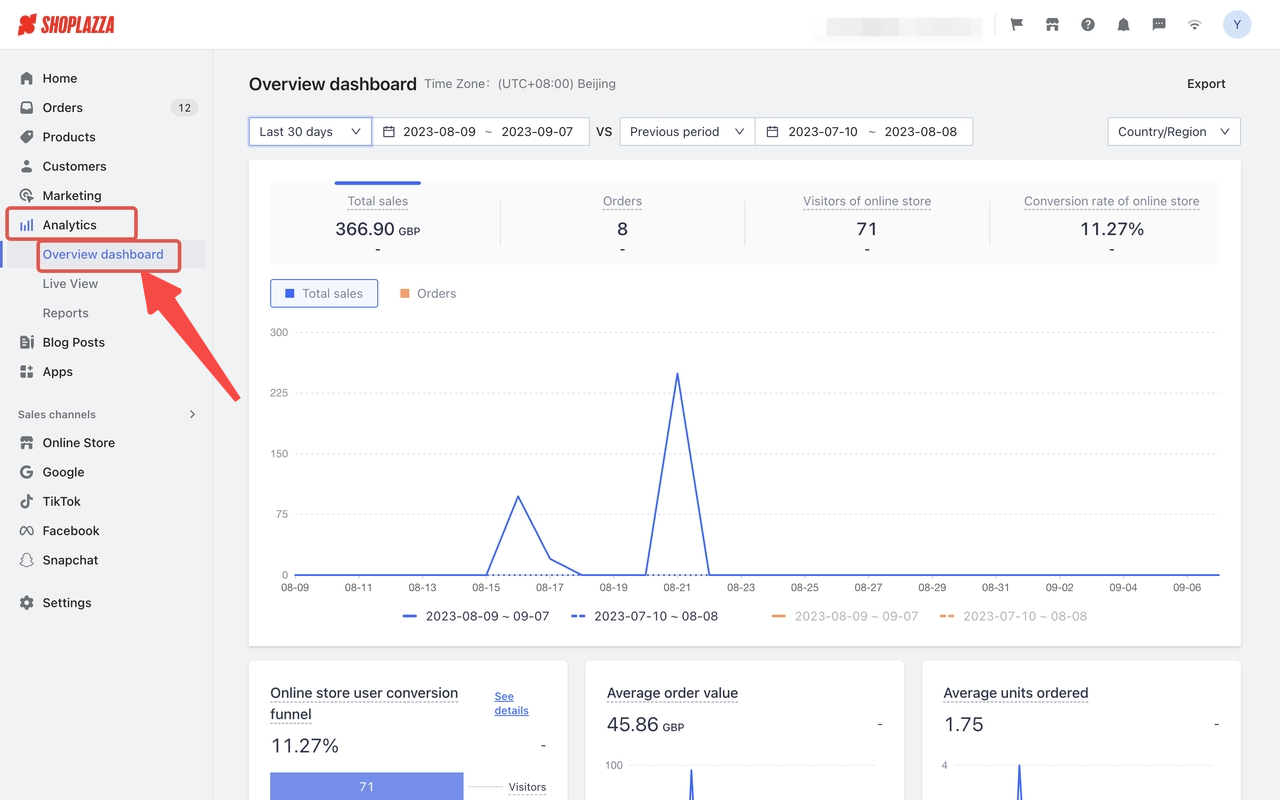Viewport: 1280px width, 800px height.
Task: Click the Export button
Action: point(1206,84)
